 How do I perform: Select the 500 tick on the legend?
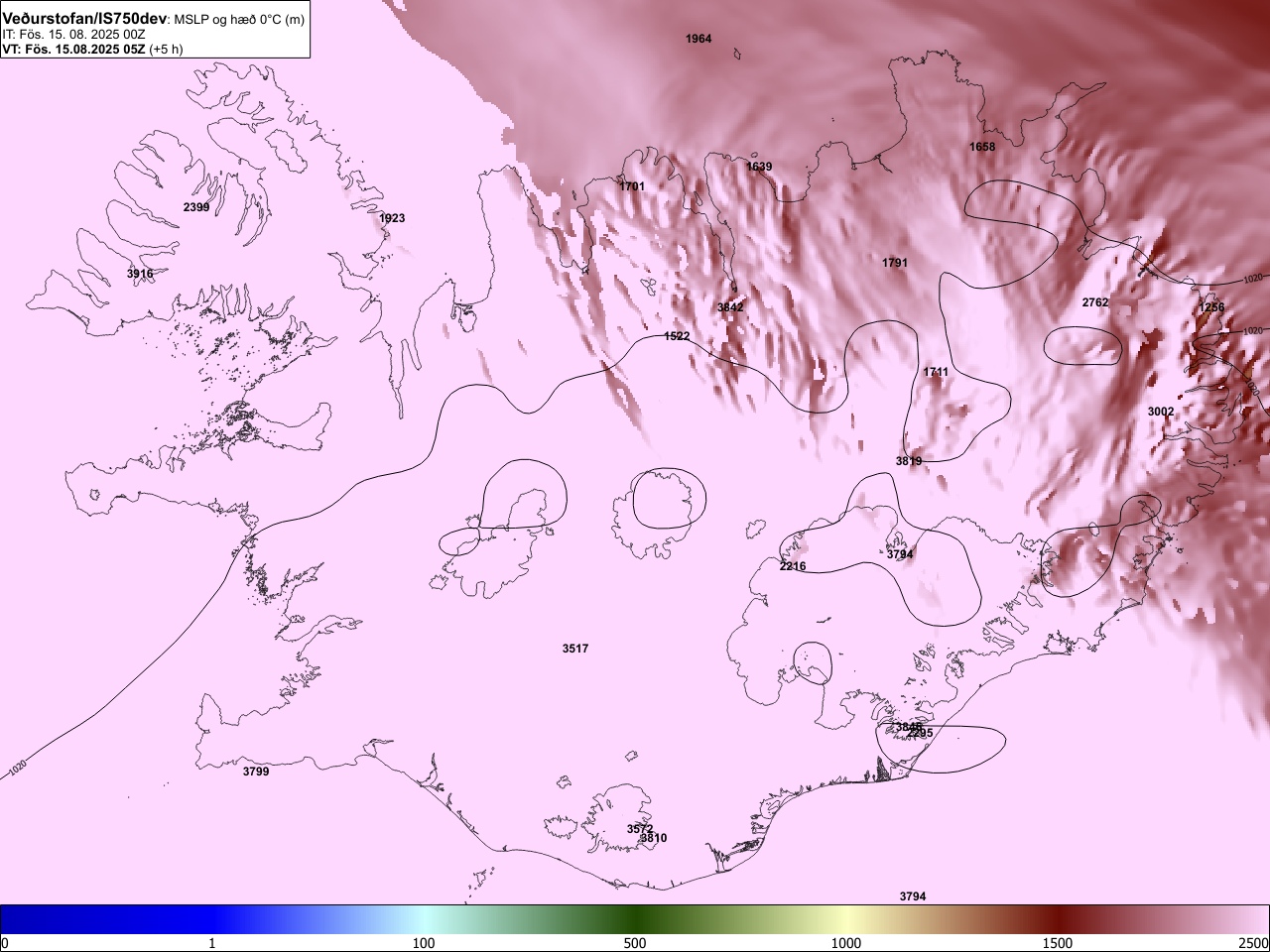click(x=635, y=942)
